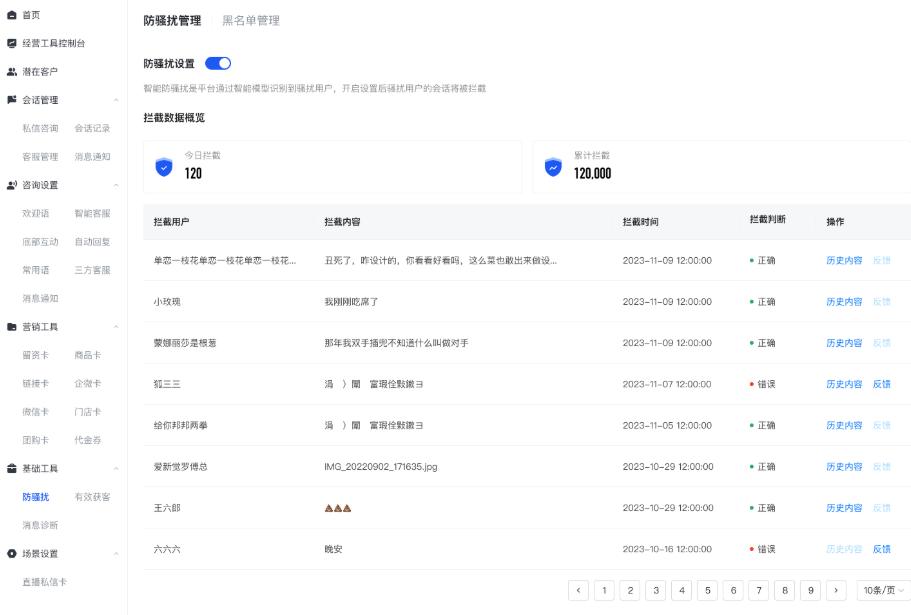Click the 会话管理 flag icon
911x615 pixels.
point(12,100)
